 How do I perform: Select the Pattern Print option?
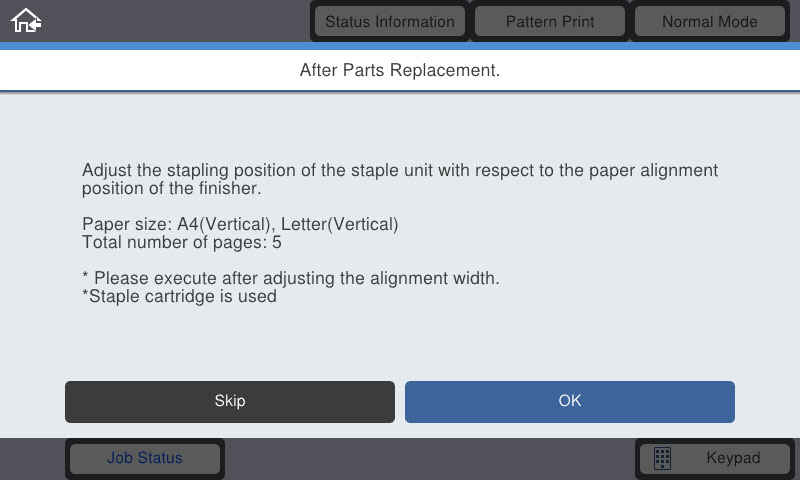pyautogui.click(x=550, y=21)
